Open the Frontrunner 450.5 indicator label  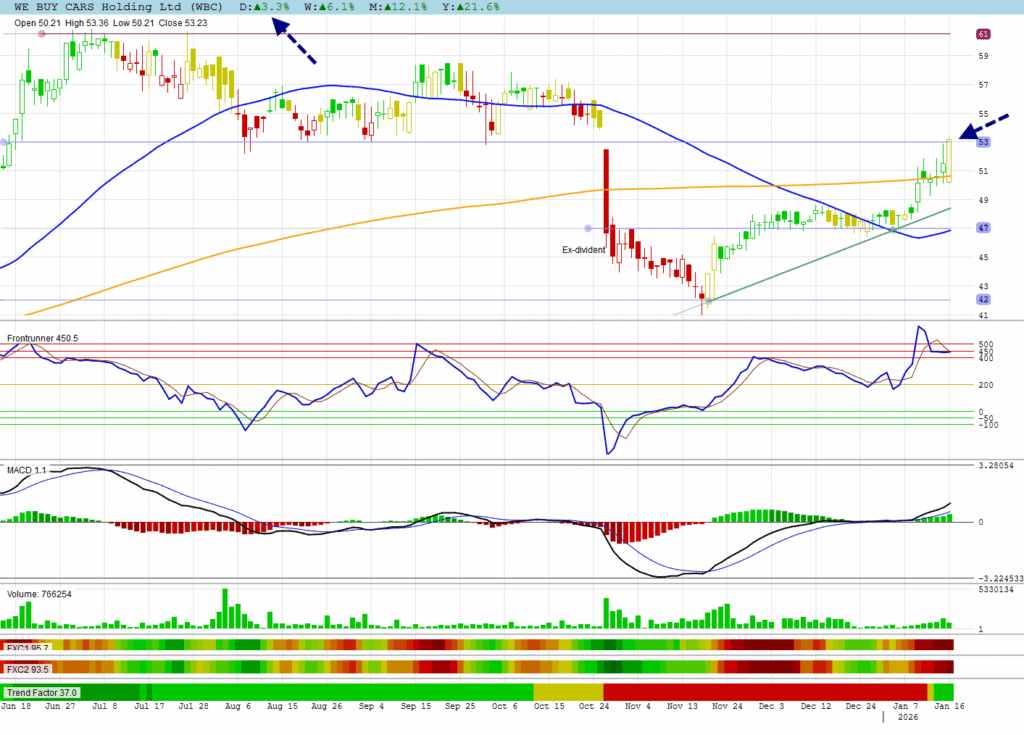pyautogui.click(x=43, y=339)
